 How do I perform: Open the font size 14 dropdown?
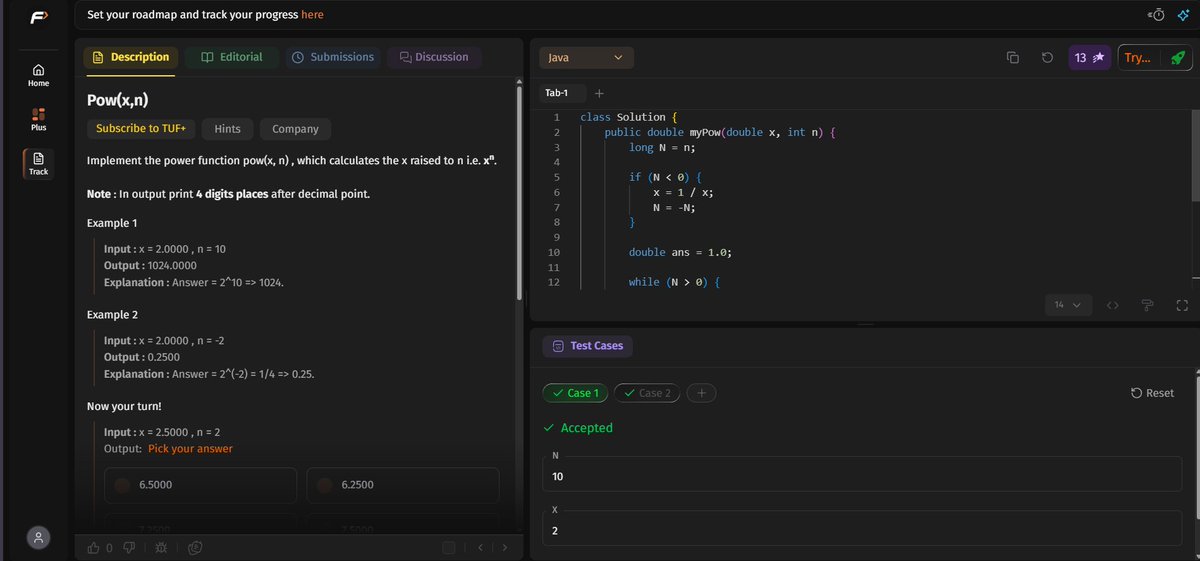1068,305
